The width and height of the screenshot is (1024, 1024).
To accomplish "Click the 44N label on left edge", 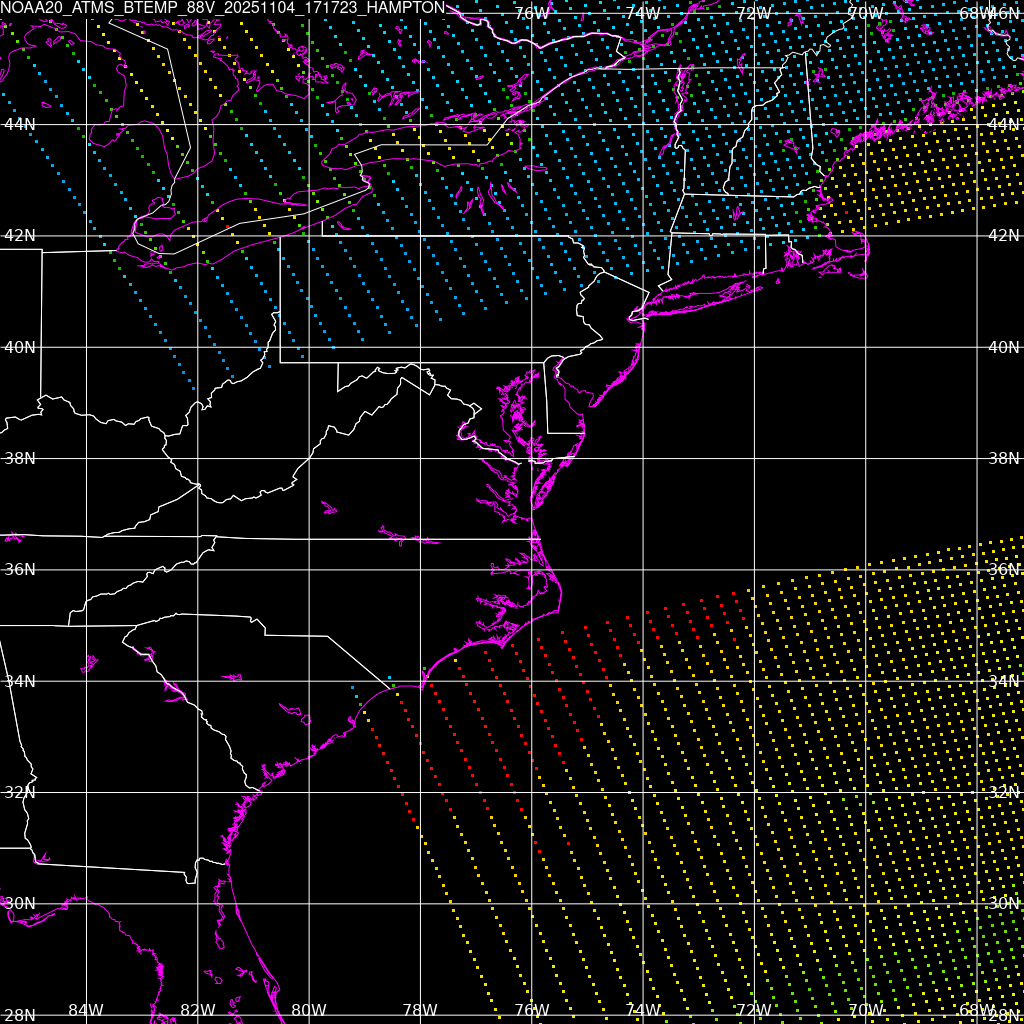I will [x=20, y=124].
